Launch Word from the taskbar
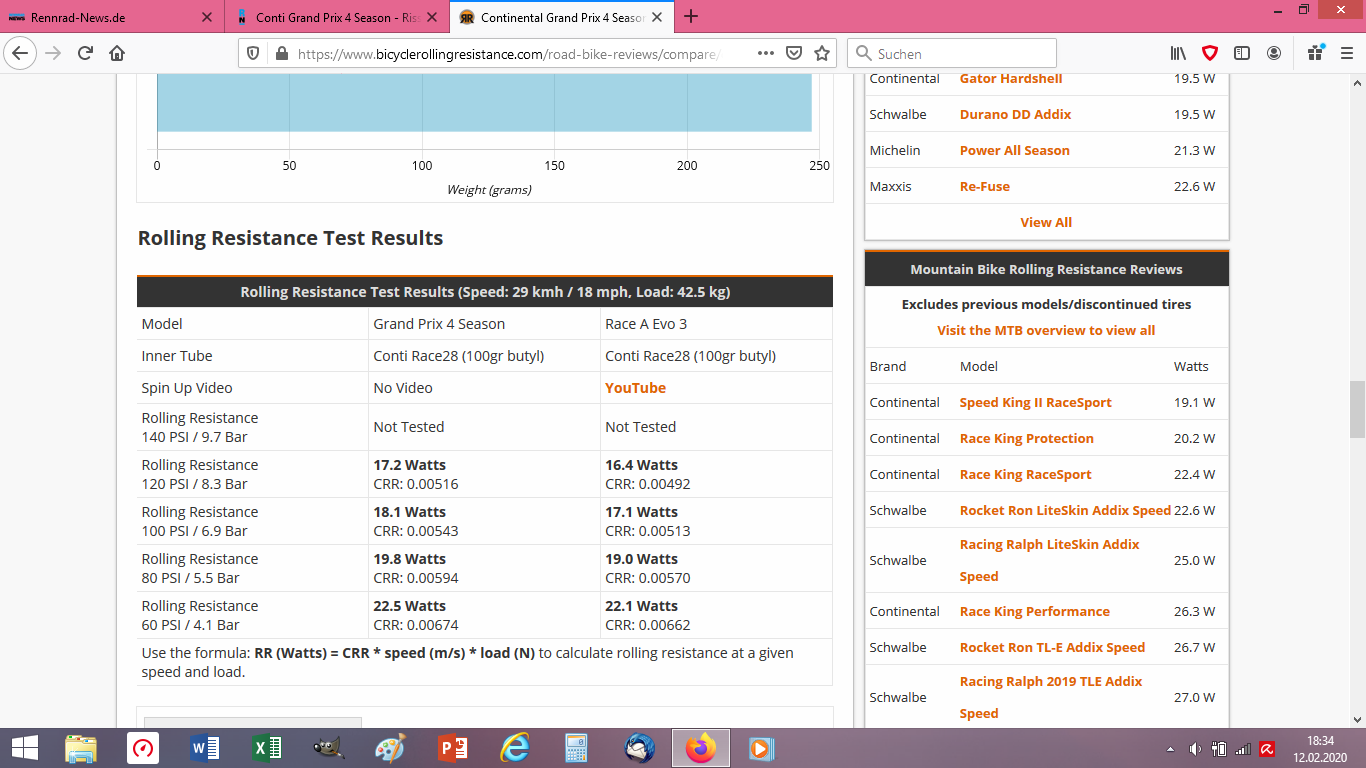The image size is (1366, 768). click(x=205, y=748)
